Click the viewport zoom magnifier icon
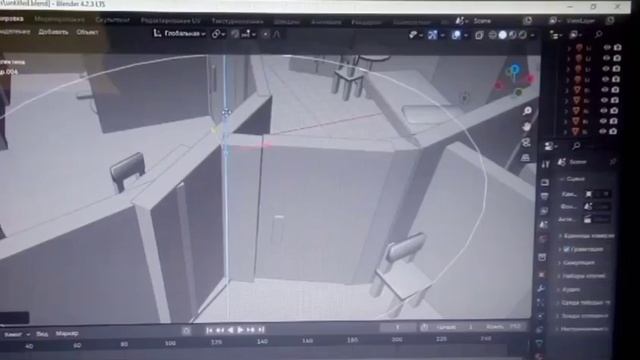 point(527,111)
